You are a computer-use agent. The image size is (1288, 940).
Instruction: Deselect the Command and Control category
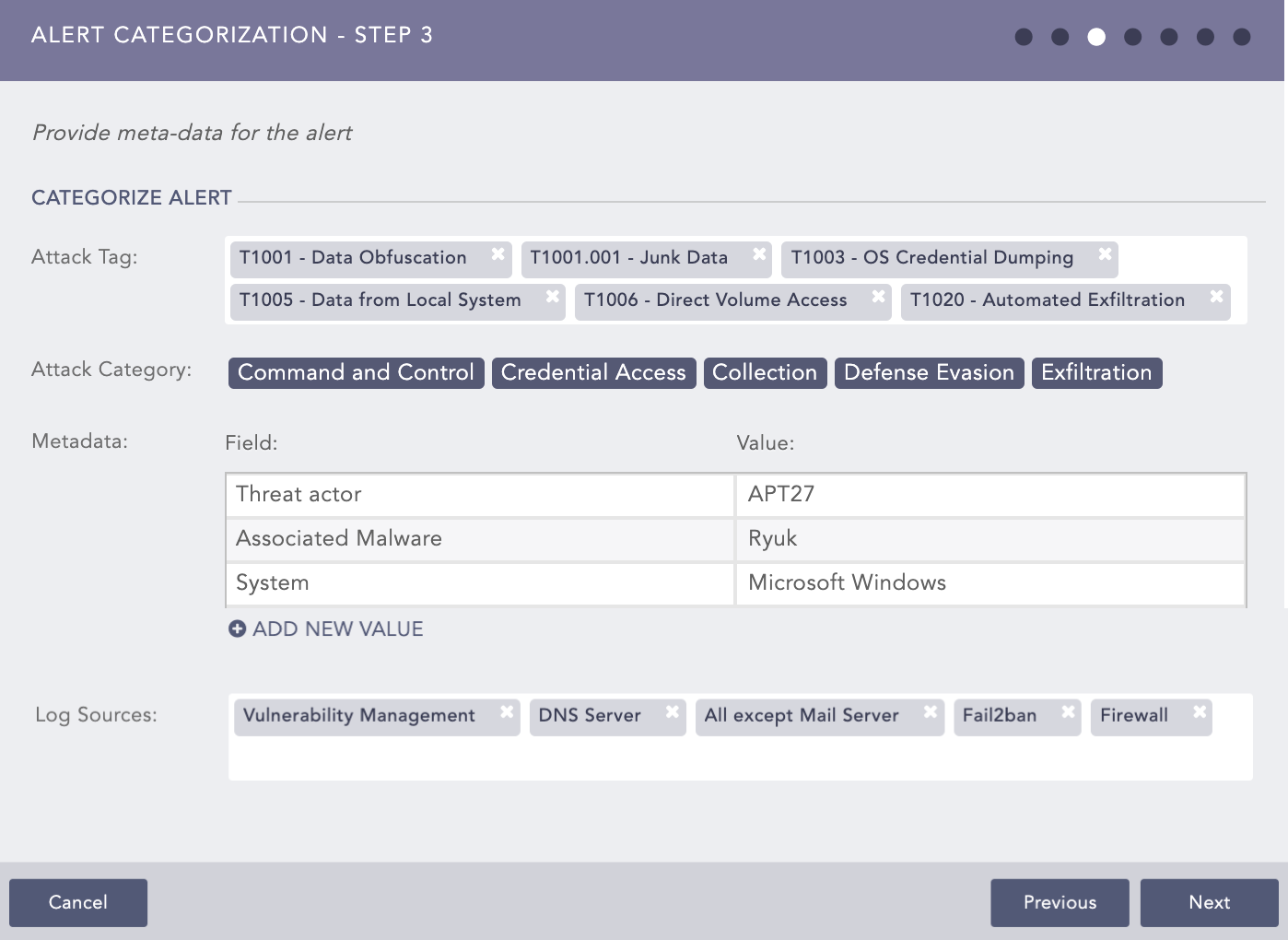pyautogui.click(x=356, y=372)
